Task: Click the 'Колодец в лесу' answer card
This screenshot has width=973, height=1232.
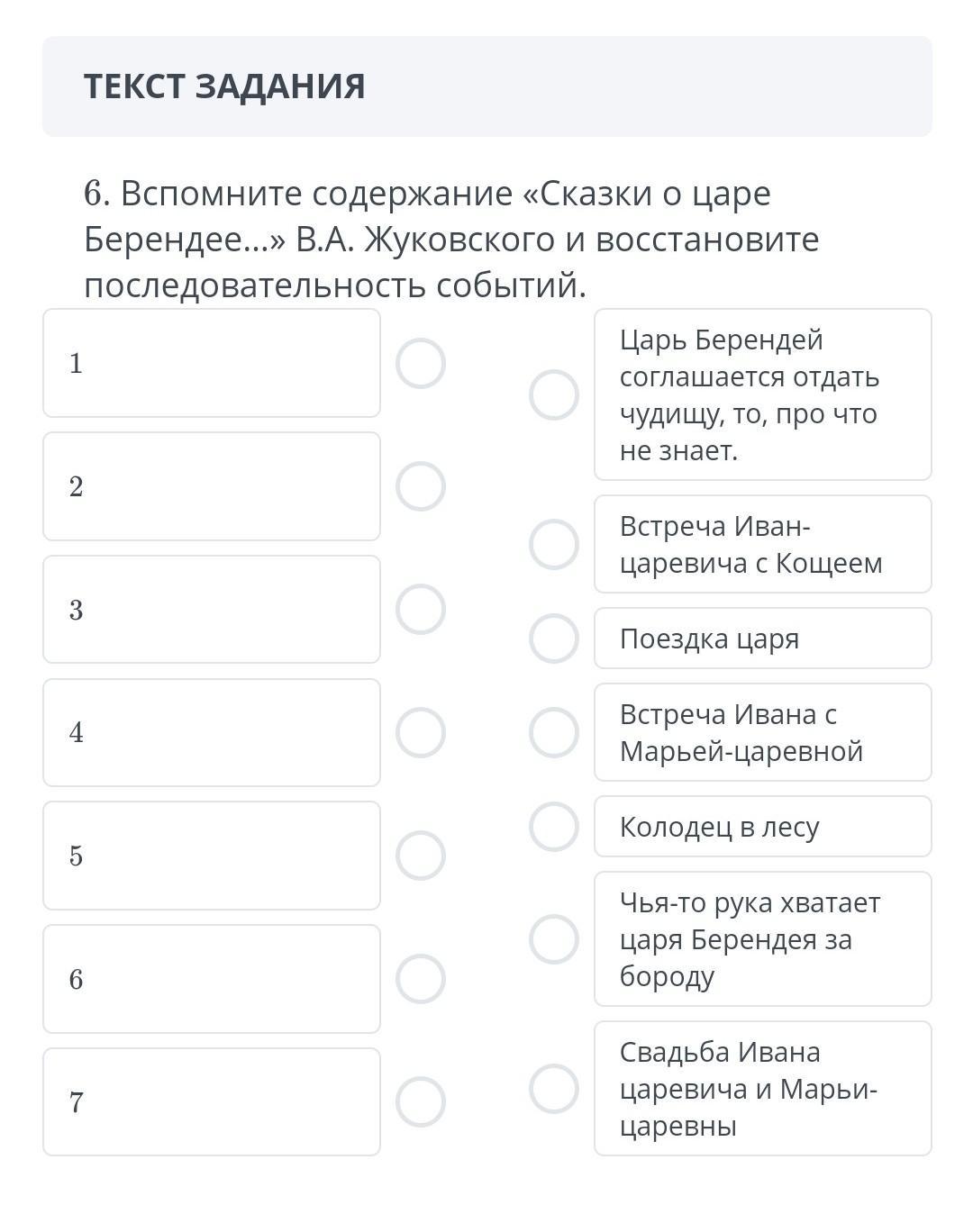Action: point(762,827)
